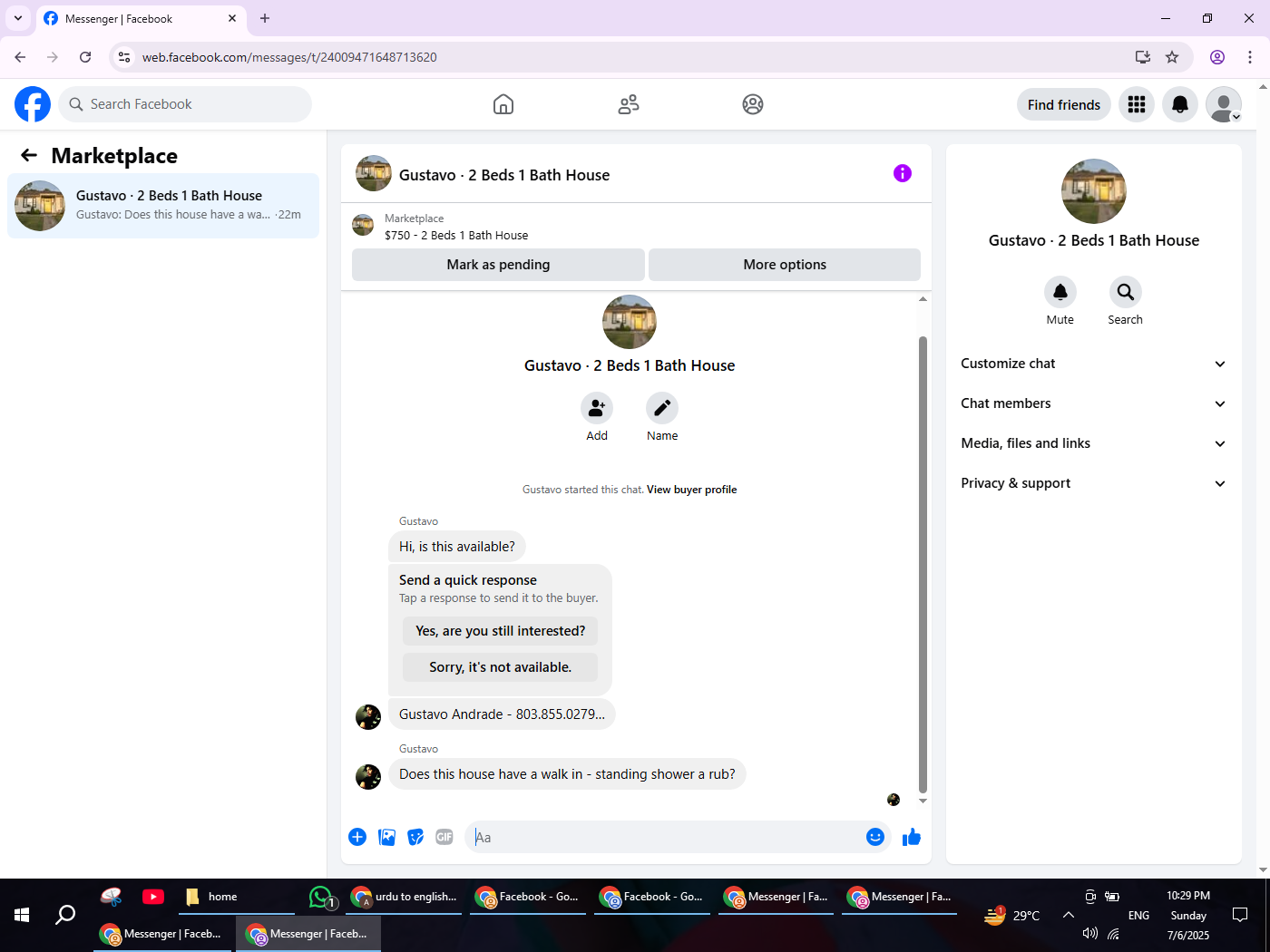Edit the chat name pencil icon
The height and width of the screenshot is (952, 1270).
click(x=662, y=408)
